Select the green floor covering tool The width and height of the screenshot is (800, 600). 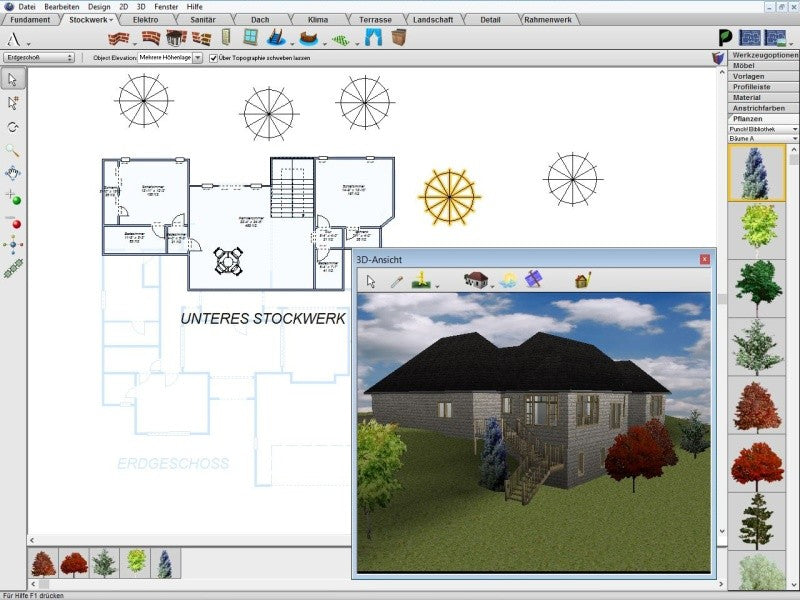pos(340,39)
